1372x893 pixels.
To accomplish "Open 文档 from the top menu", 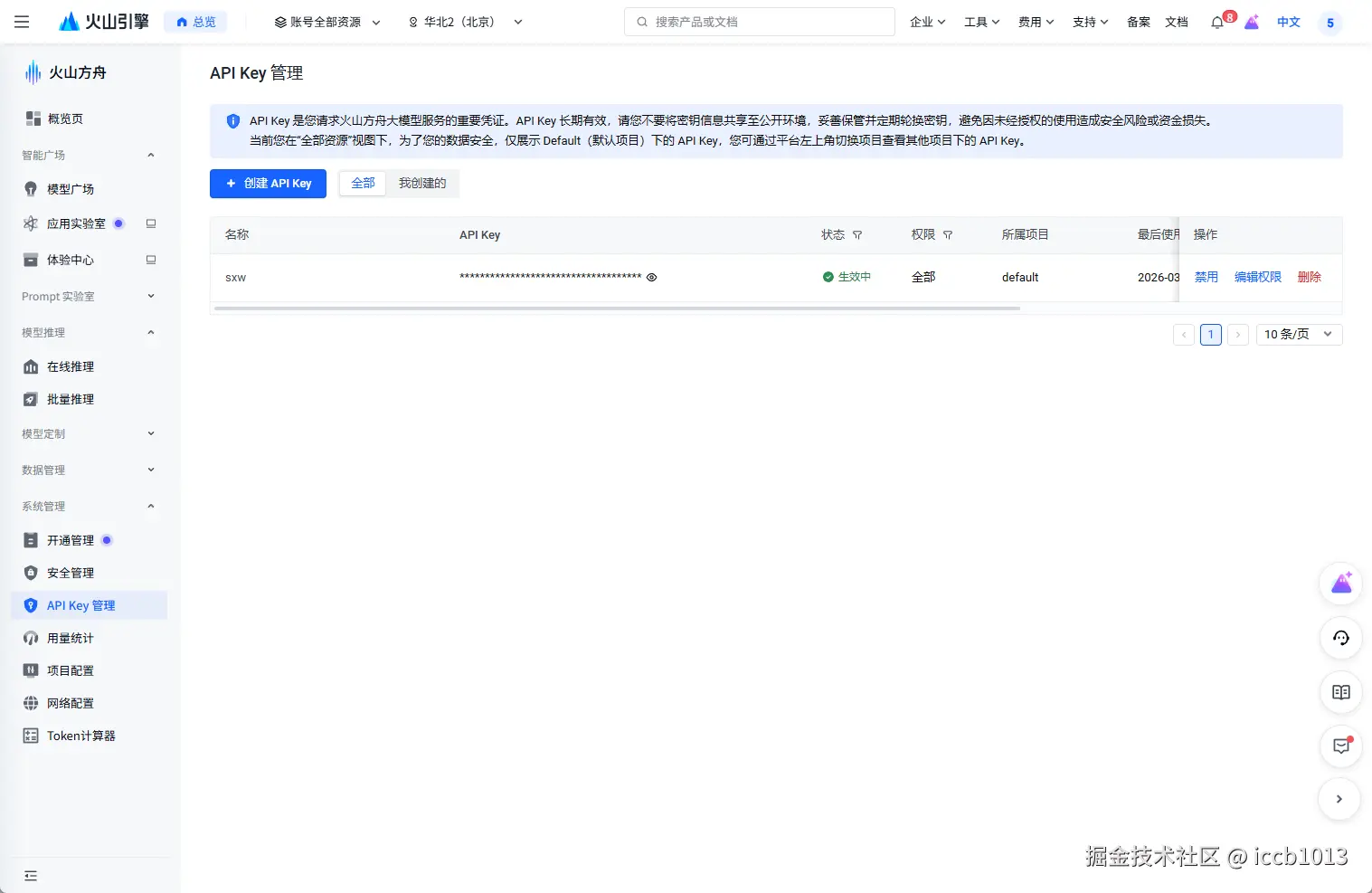I will tap(1177, 22).
